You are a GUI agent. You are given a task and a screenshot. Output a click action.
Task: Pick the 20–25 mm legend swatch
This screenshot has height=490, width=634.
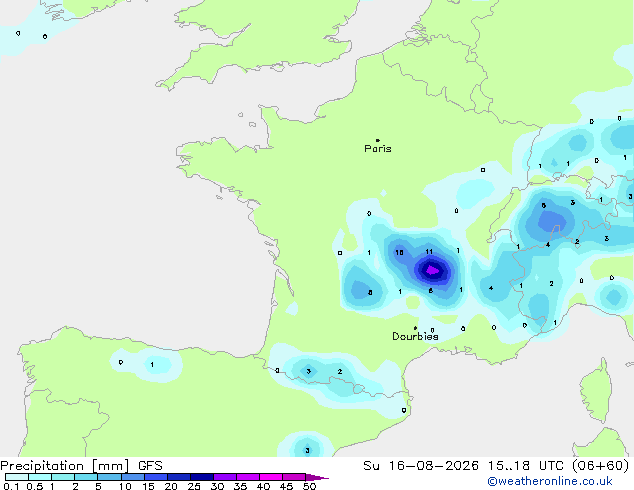pyautogui.click(x=179, y=477)
